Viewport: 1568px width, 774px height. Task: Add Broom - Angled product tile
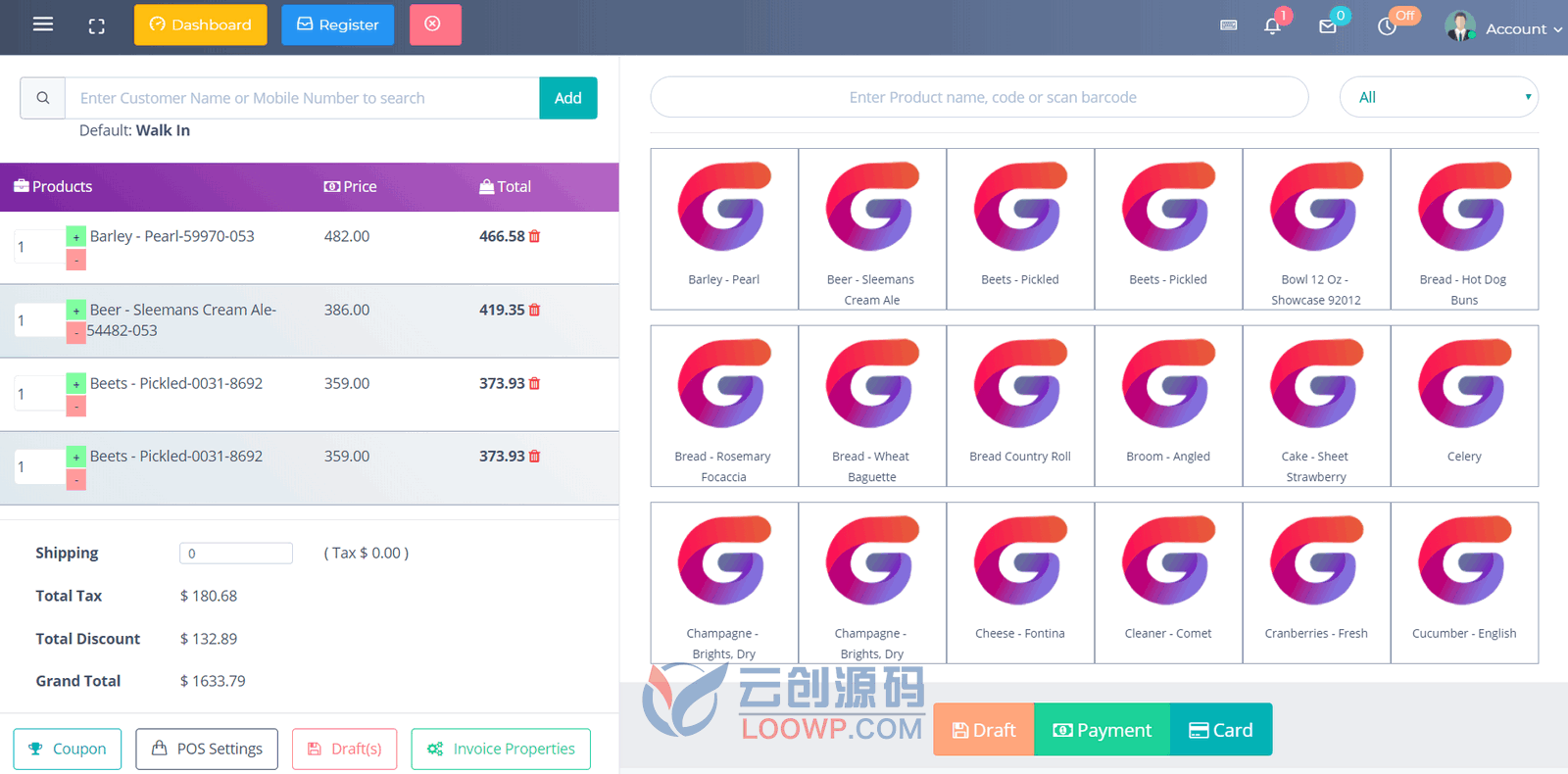(1168, 407)
